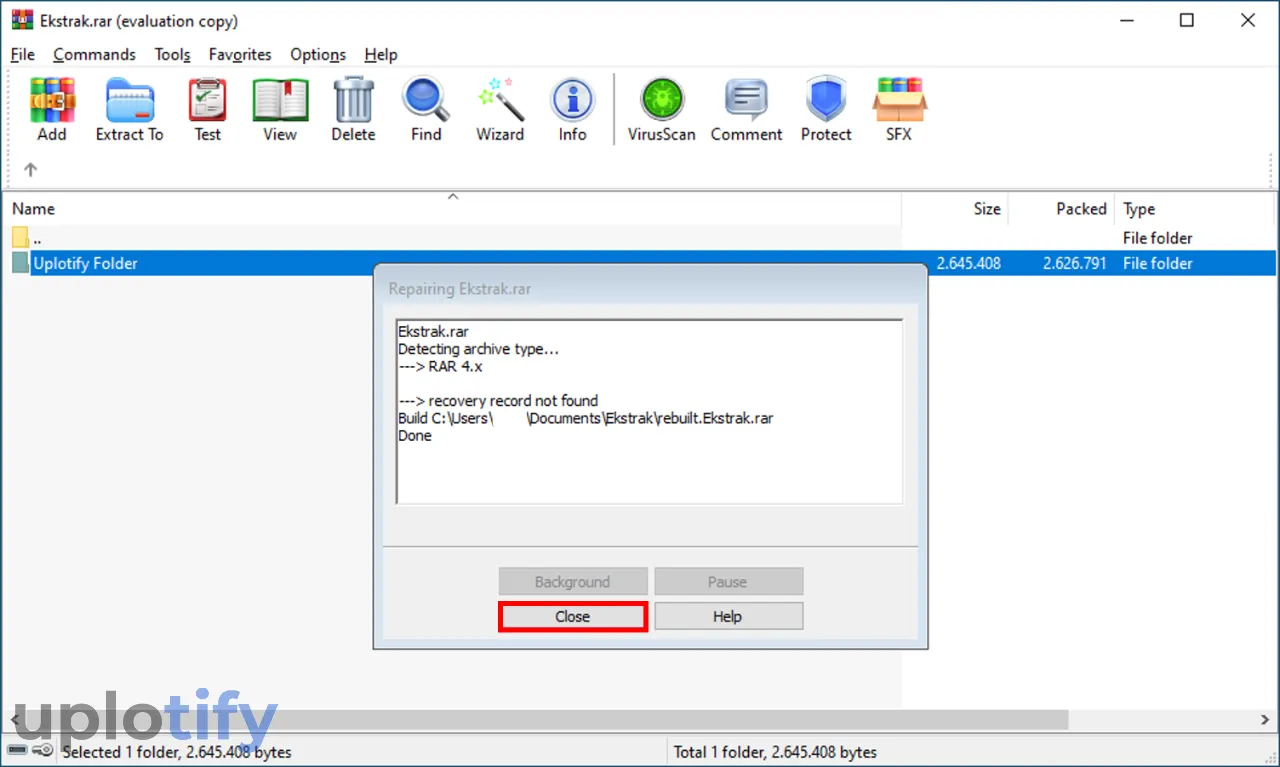Open the Options menu
Image resolution: width=1280 pixels, height=767 pixels.
pyautogui.click(x=318, y=55)
